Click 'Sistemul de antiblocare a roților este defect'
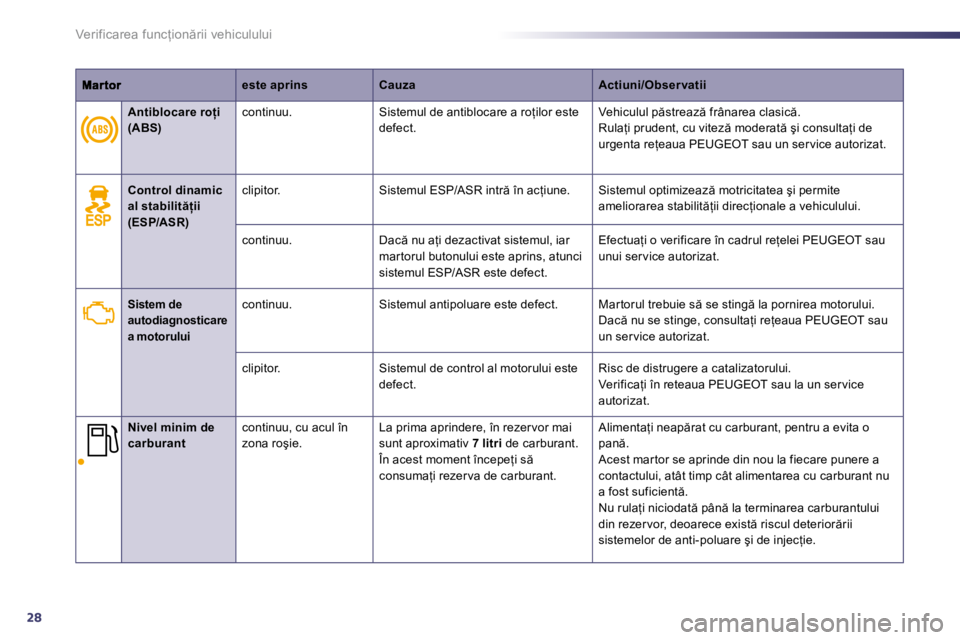 [x=479, y=120]
